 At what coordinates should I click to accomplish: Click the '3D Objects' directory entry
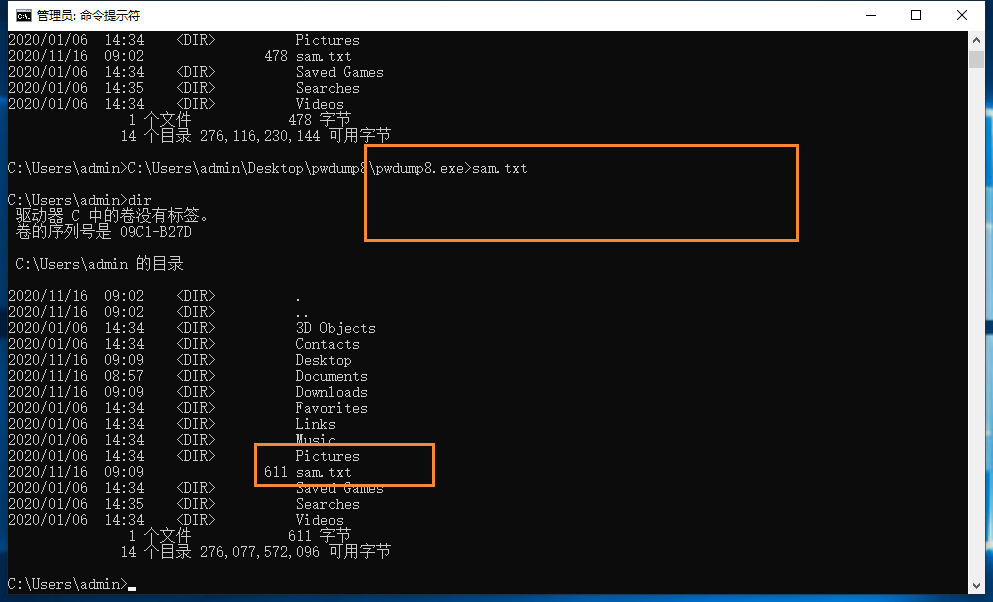335,328
